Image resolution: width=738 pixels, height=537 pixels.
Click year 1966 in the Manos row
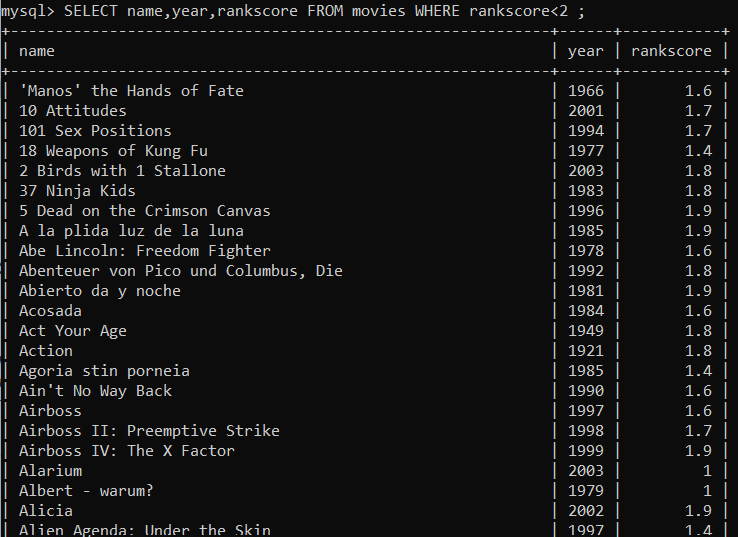click(x=586, y=90)
